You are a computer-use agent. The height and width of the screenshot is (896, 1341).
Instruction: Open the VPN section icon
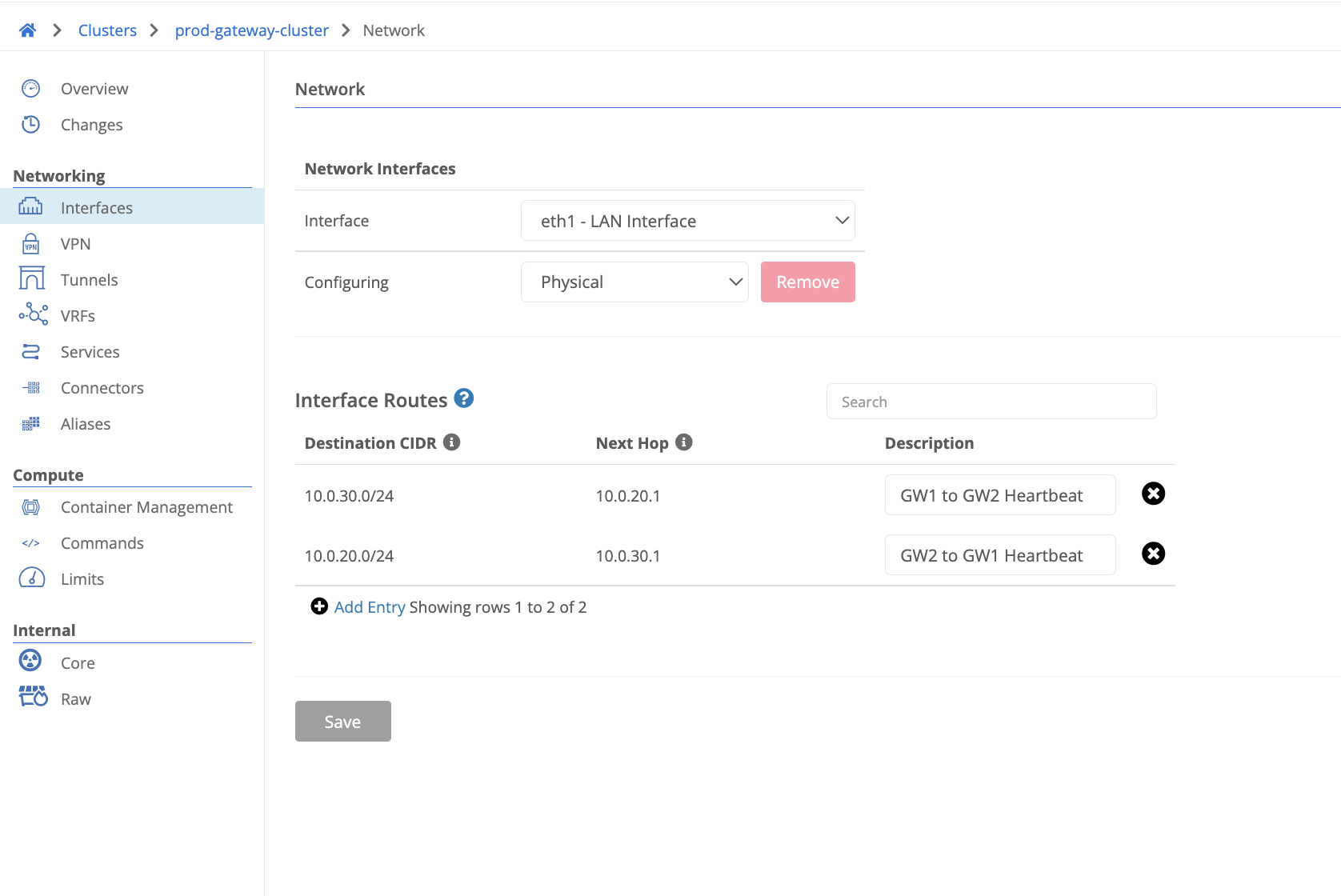[30, 244]
